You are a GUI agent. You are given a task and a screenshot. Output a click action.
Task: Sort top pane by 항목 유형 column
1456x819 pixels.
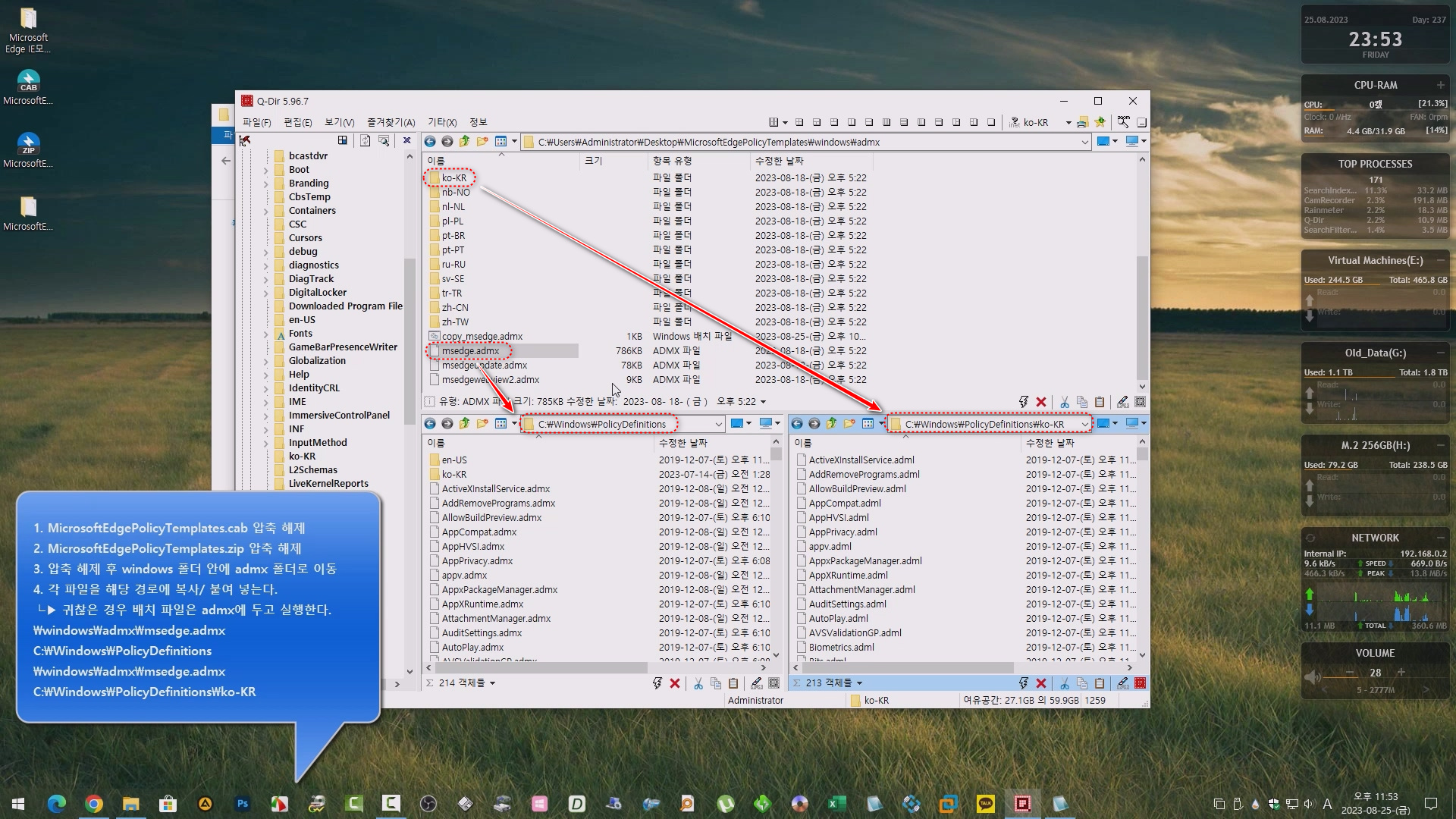698,161
